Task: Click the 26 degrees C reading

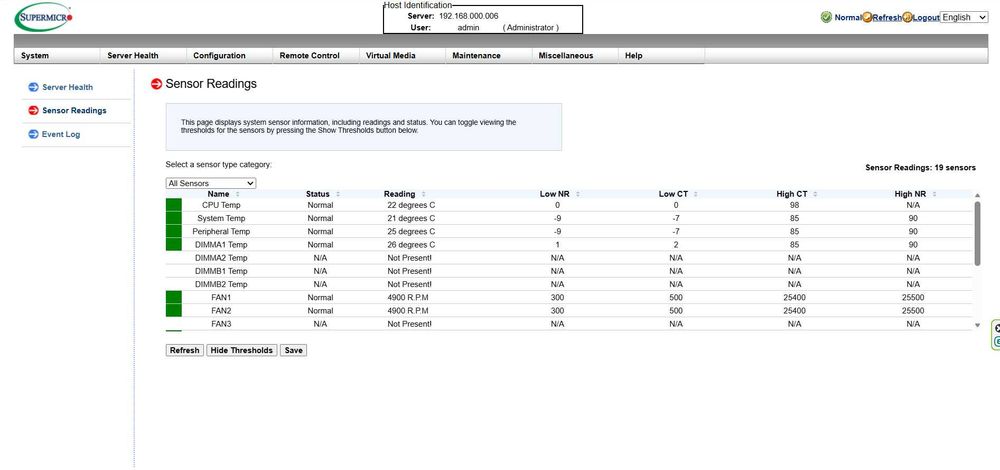Action: point(411,245)
